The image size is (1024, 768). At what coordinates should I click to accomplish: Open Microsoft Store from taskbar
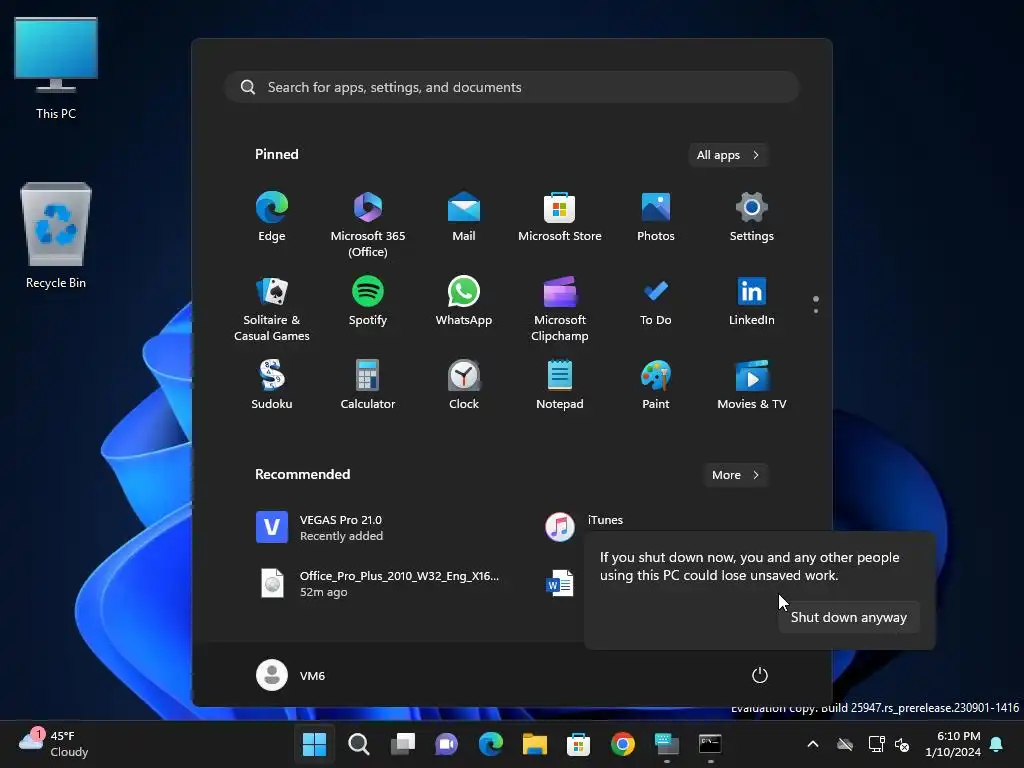coord(579,744)
